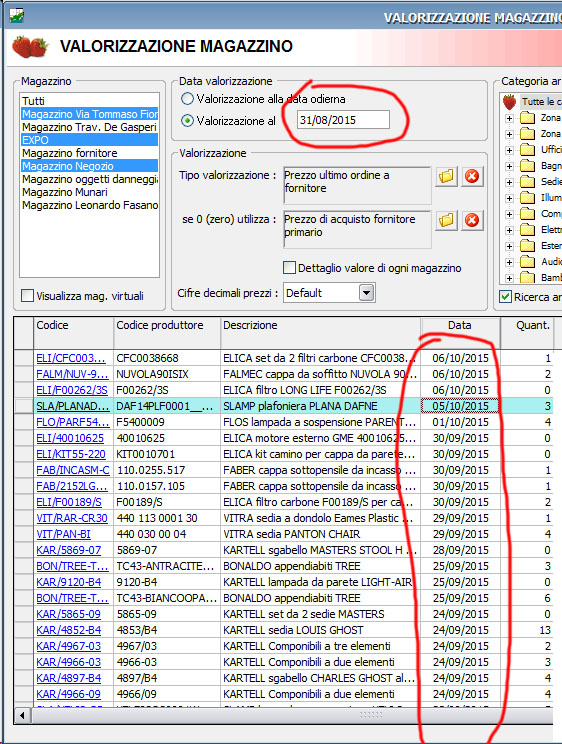Viewport: 562px width, 744px height.
Task: Click the folder icon of Audio category
Action: tap(527, 262)
